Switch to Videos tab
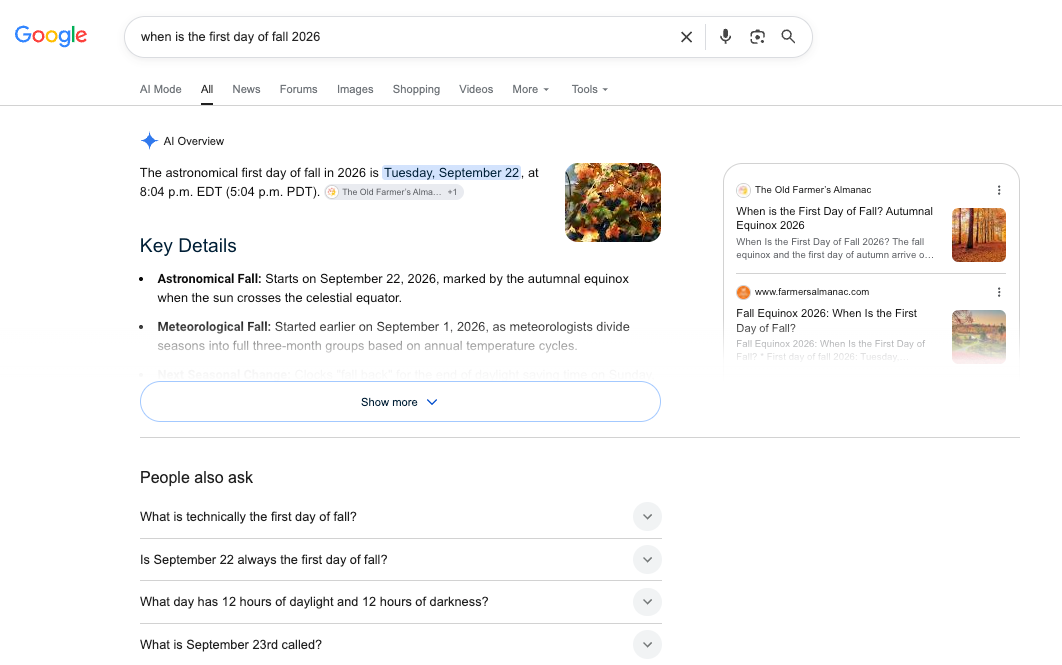 pos(475,89)
